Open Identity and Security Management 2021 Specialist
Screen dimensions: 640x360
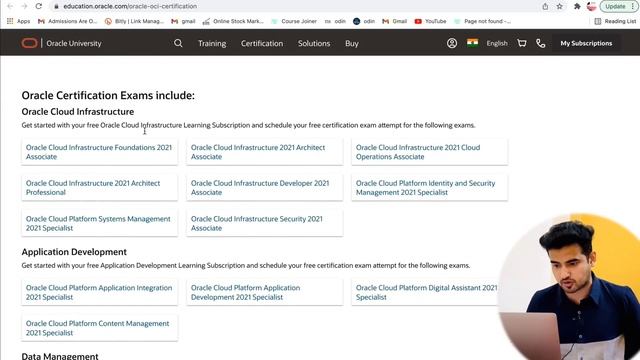pos(429,188)
